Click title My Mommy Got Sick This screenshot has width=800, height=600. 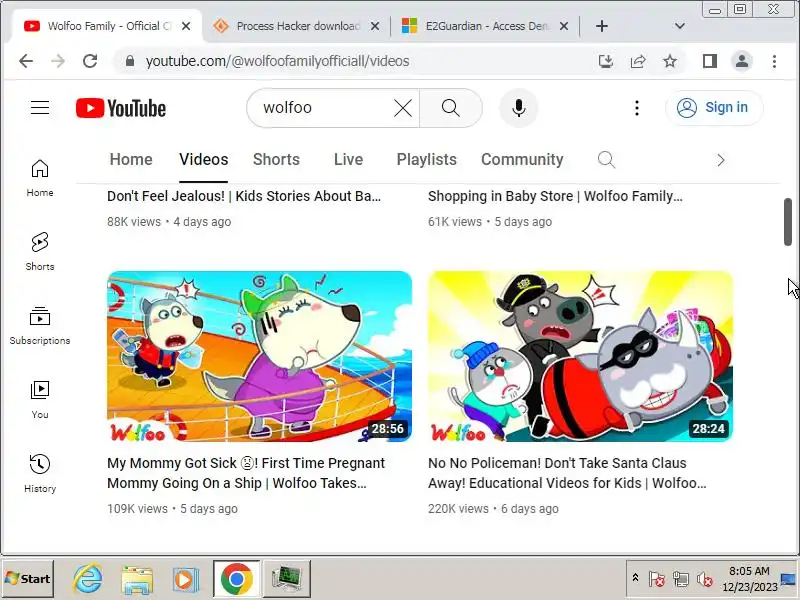pos(246,473)
